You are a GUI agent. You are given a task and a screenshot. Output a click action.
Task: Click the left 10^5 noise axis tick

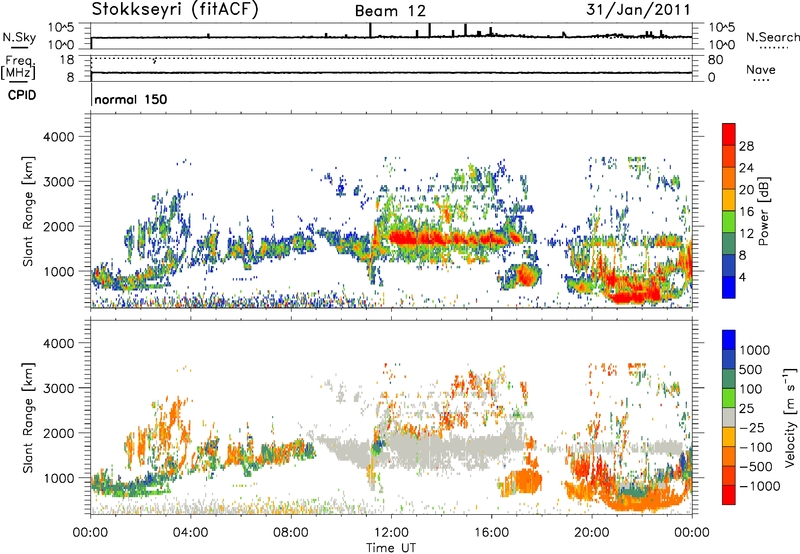coord(61,28)
